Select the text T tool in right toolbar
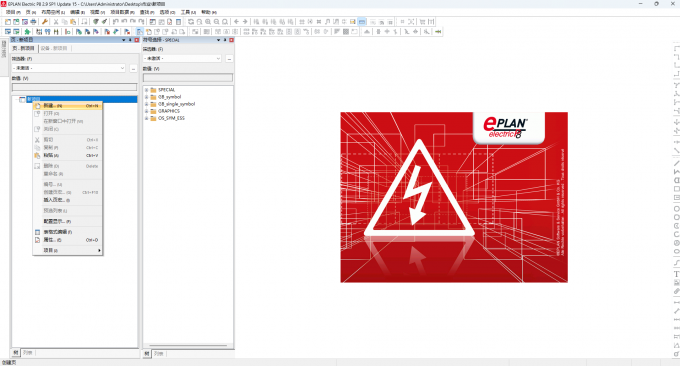The height and width of the screenshot is (366, 680). (676, 274)
